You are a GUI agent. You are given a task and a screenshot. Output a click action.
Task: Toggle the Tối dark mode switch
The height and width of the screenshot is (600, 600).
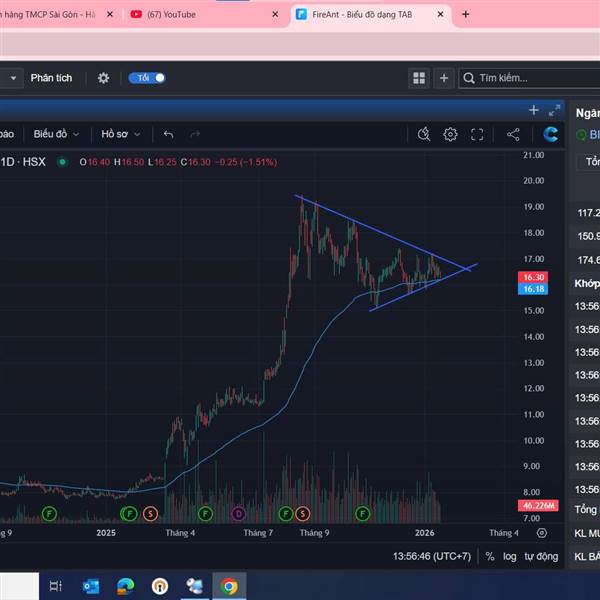(147, 78)
